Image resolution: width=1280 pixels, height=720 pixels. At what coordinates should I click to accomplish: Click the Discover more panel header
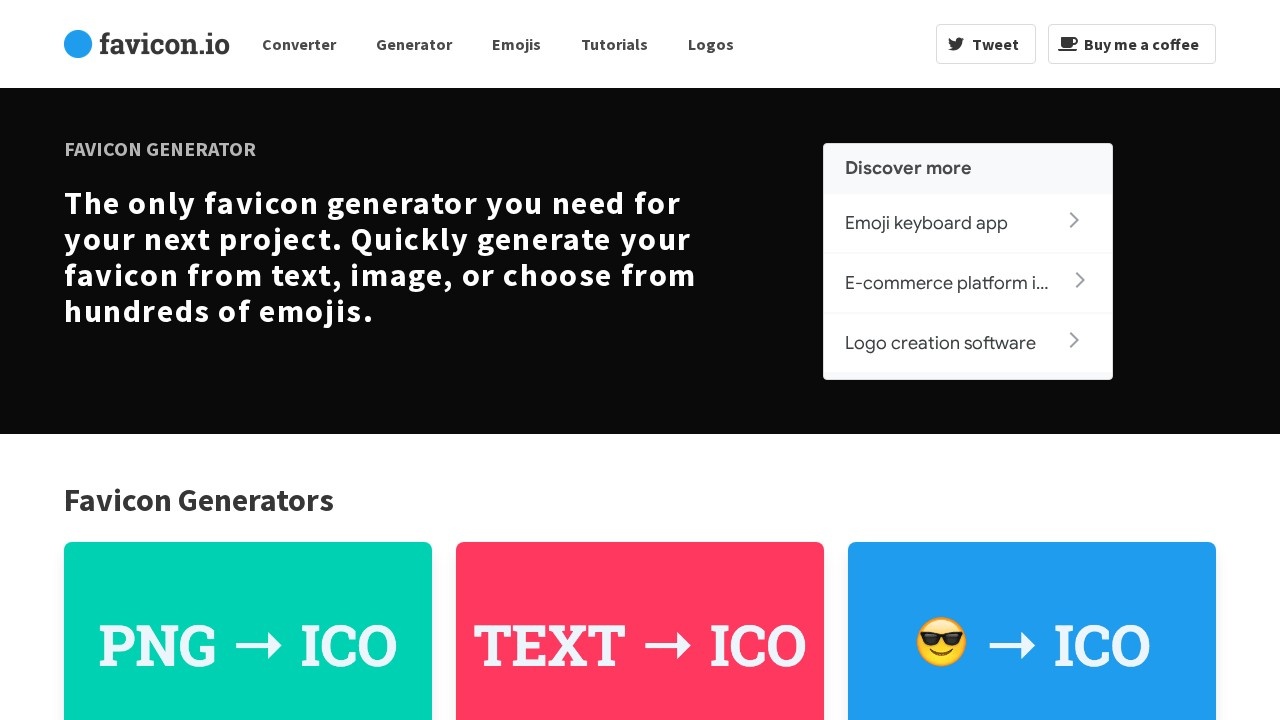coord(908,168)
